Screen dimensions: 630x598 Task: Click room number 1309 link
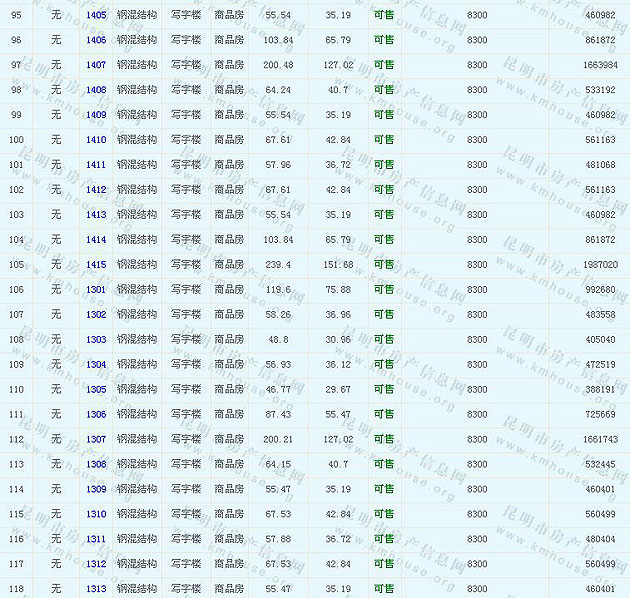tap(96, 490)
